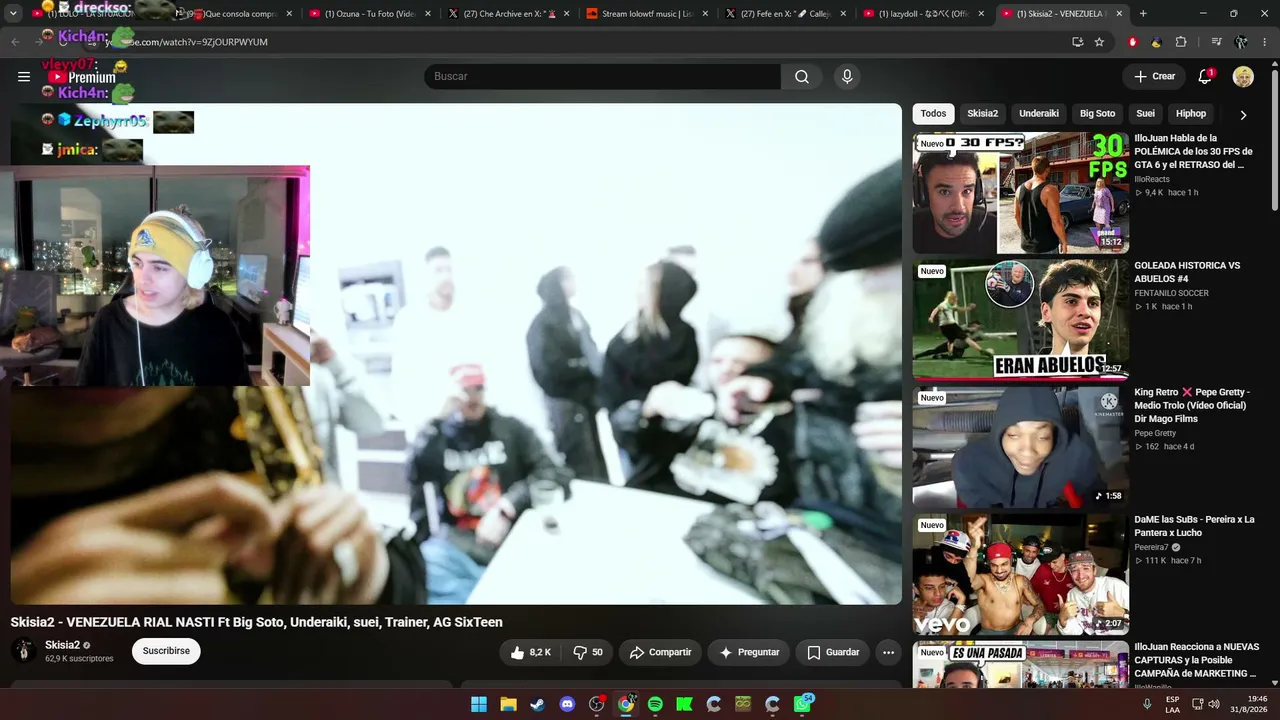Select the Underaiki filter chip
This screenshot has height=720, width=1280.
[1039, 114]
